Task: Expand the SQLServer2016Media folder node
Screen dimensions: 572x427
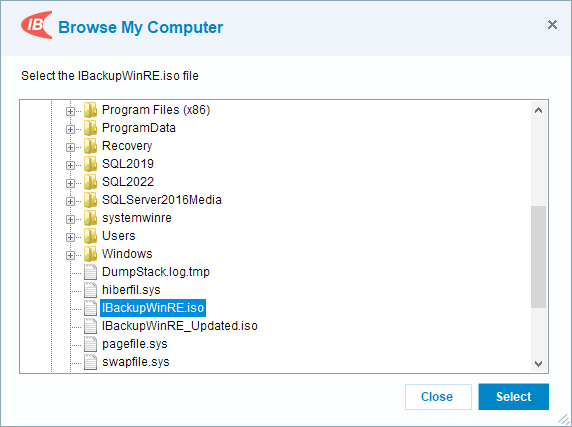Action: point(70,201)
